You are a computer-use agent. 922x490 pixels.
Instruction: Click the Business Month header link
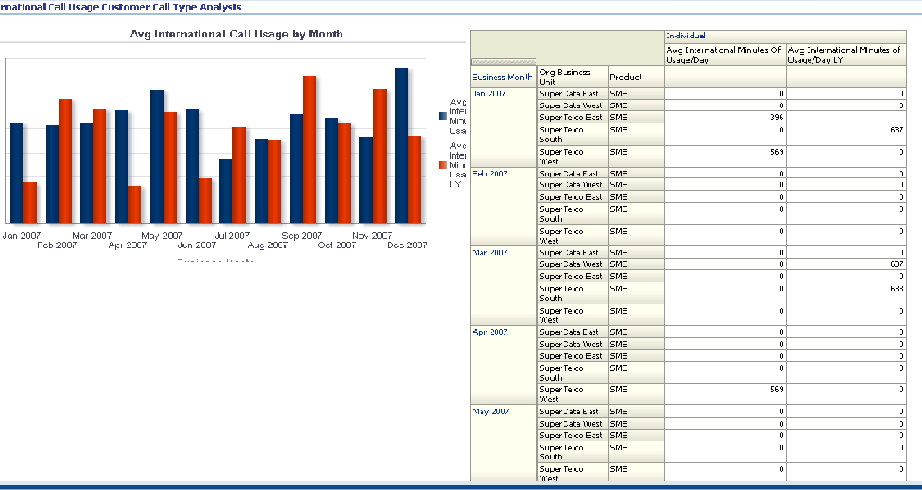pos(503,77)
